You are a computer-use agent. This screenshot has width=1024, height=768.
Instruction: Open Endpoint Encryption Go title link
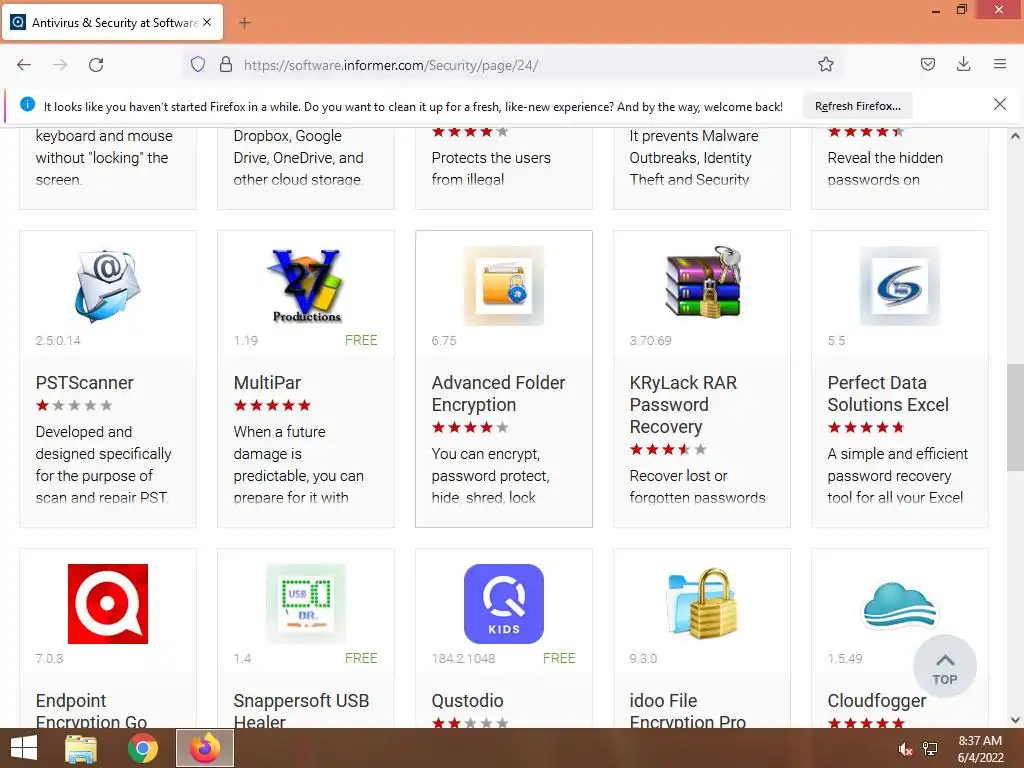(91, 711)
